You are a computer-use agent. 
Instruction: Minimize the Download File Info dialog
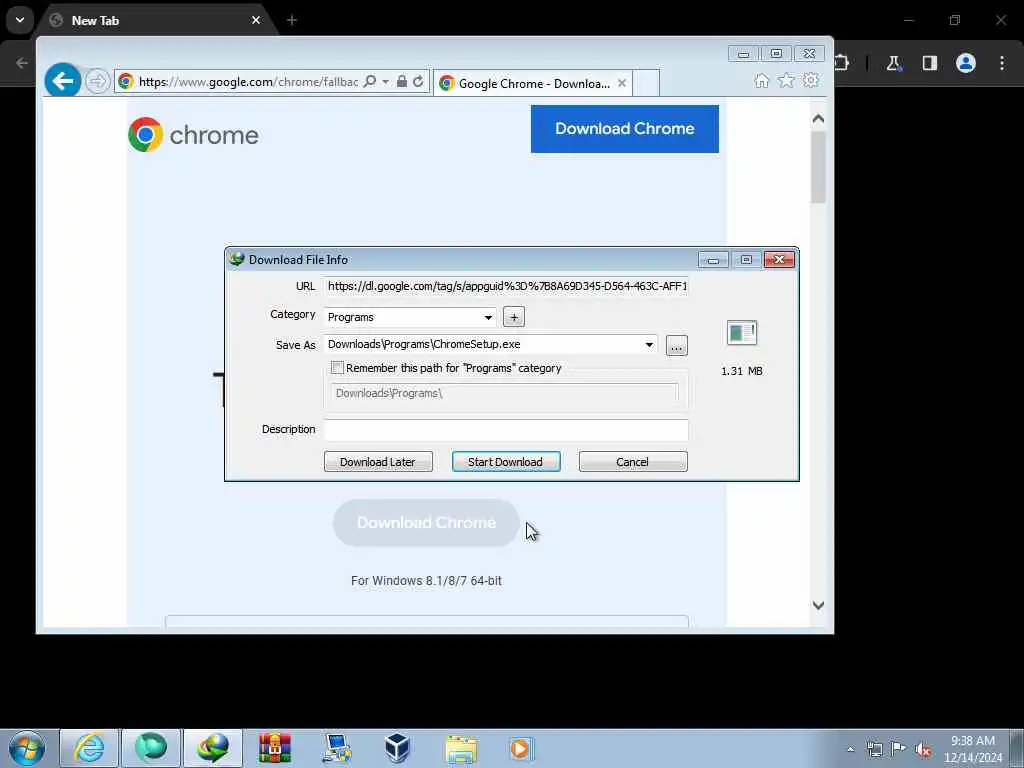[713, 260]
